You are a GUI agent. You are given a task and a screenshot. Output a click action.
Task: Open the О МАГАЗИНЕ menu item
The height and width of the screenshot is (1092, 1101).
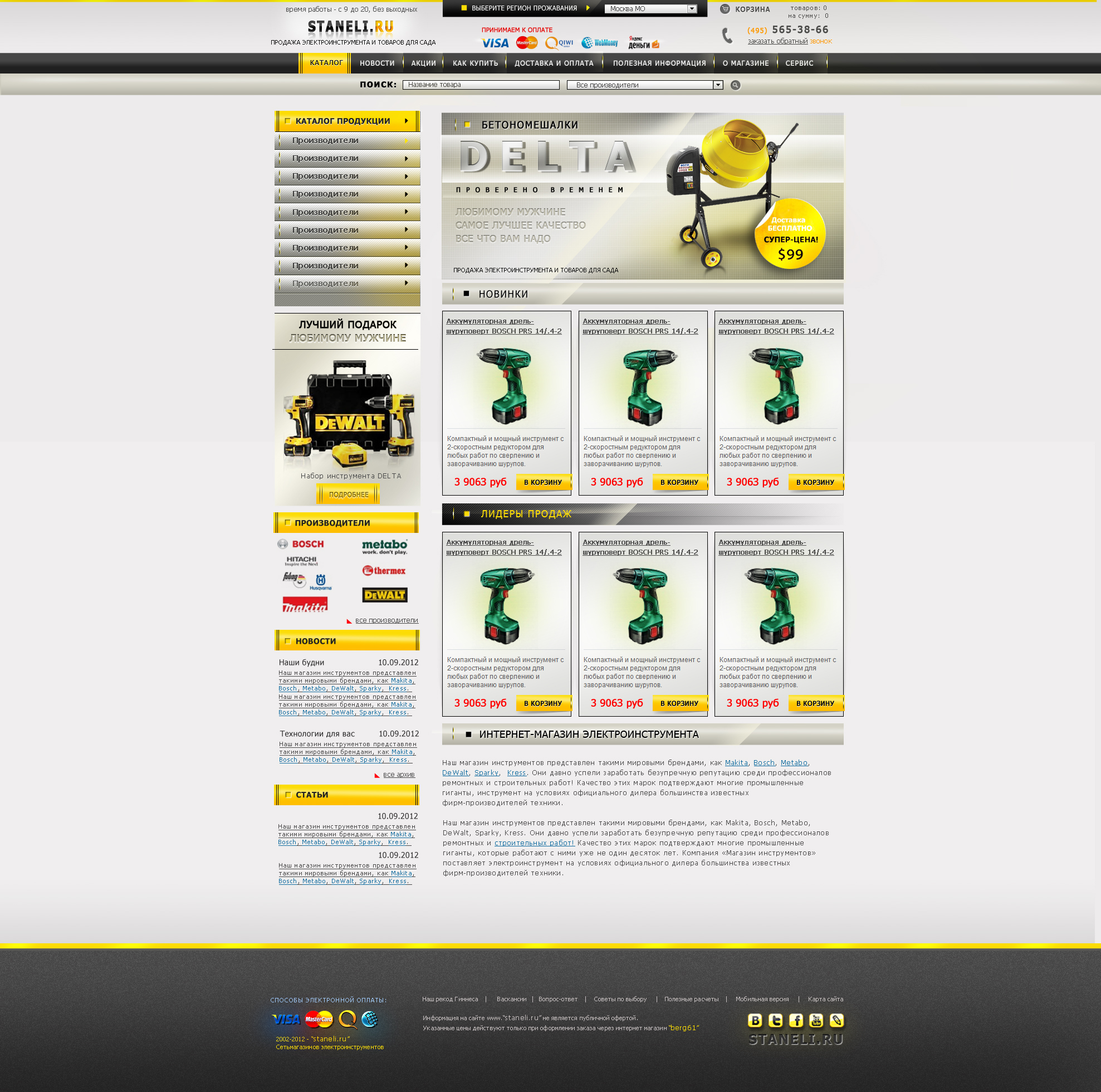click(x=745, y=63)
